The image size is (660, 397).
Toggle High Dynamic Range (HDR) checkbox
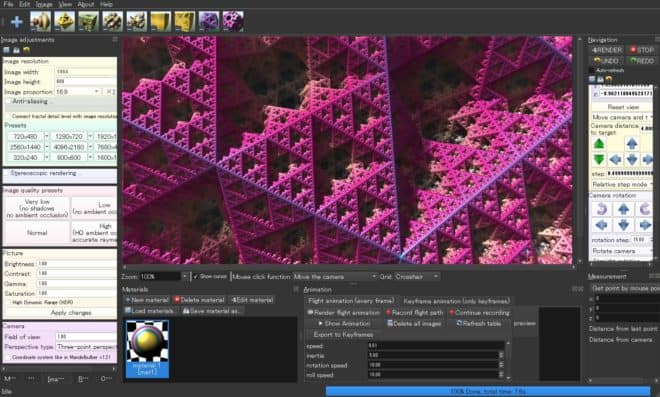(x=8, y=302)
